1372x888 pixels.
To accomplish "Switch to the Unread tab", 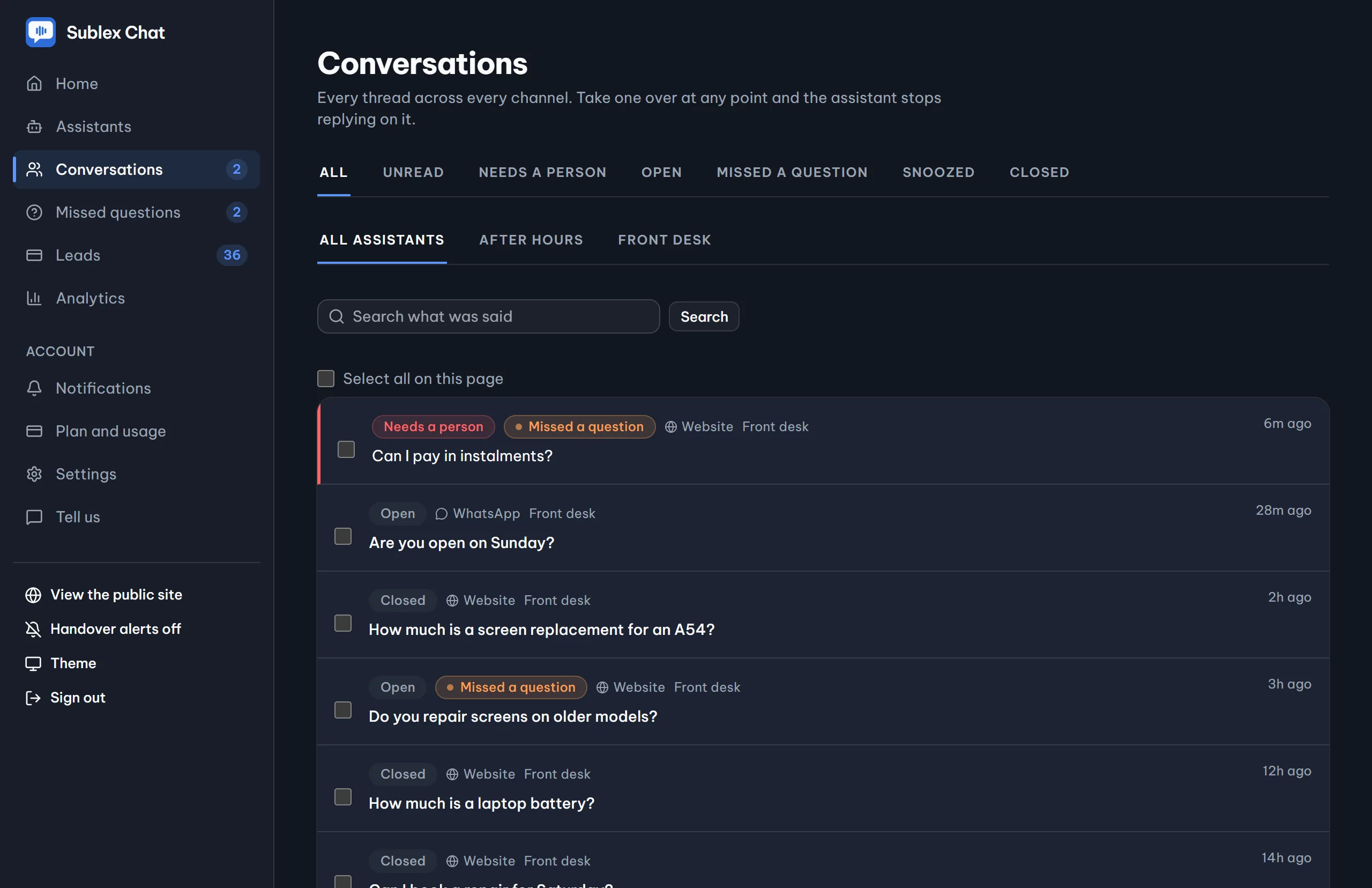I will 413,173.
